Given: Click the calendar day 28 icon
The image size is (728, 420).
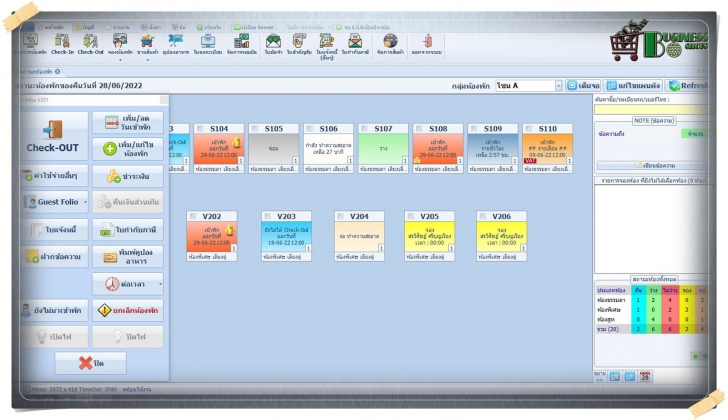Looking at the screenshot, I should 645,376.
